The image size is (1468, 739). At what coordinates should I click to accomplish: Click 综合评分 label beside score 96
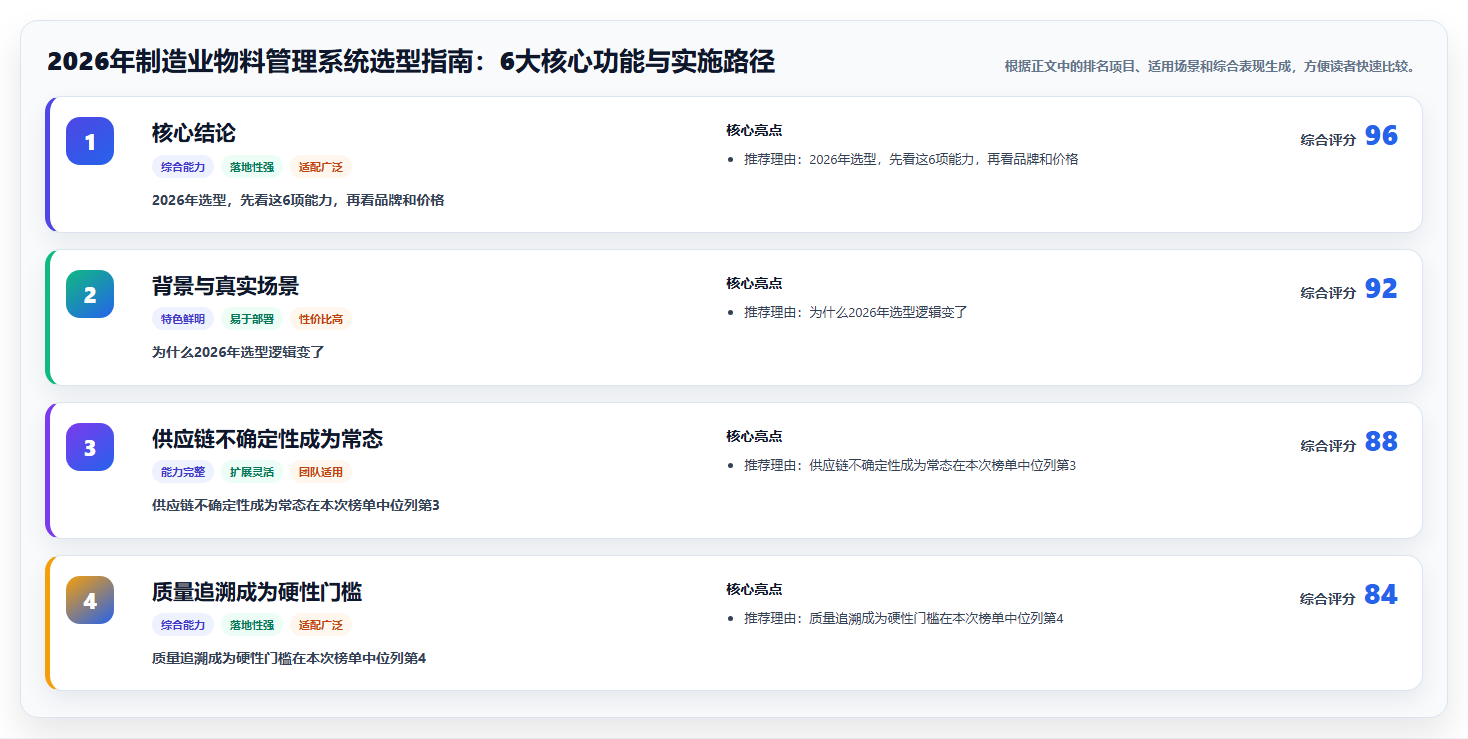[1328, 140]
